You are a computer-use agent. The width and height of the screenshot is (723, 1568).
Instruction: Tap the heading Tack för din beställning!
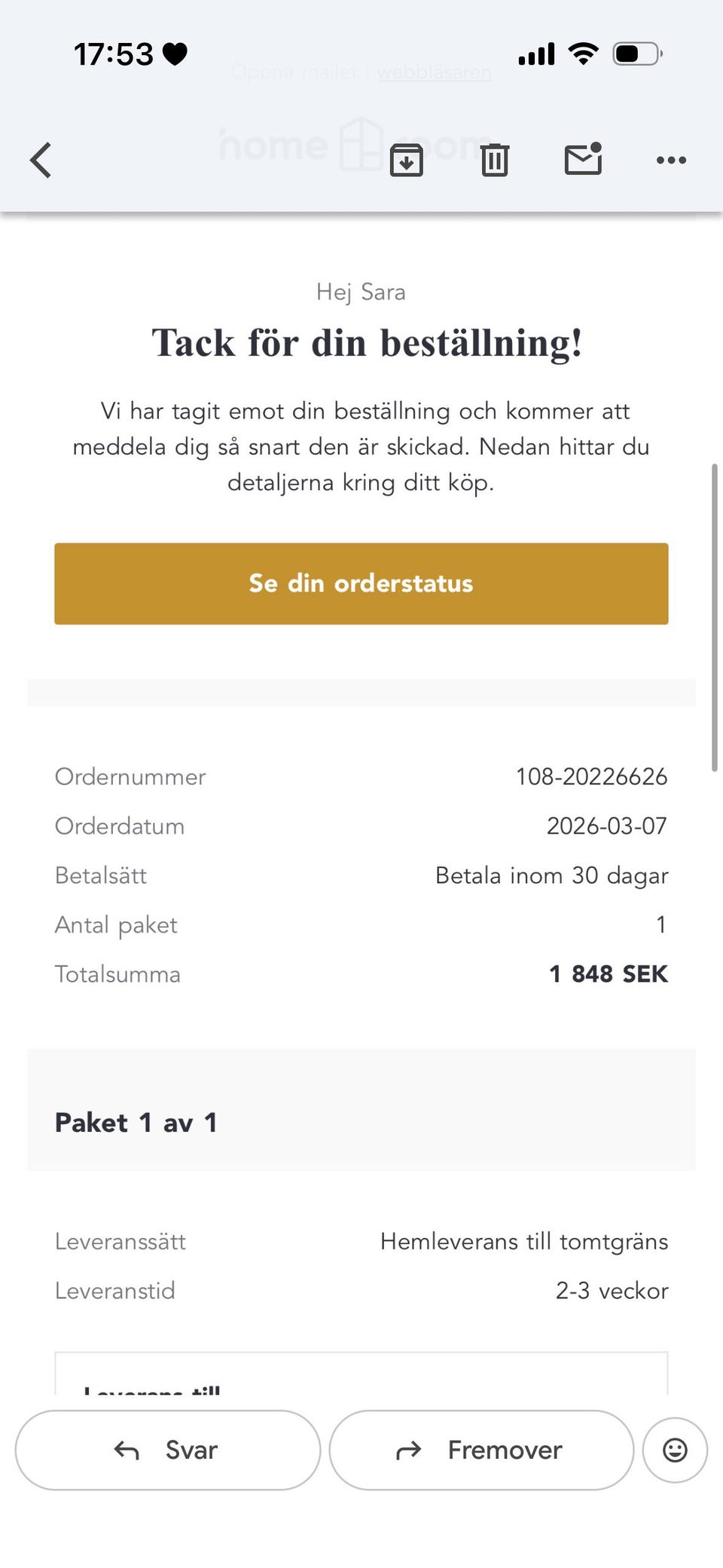[x=368, y=344]
